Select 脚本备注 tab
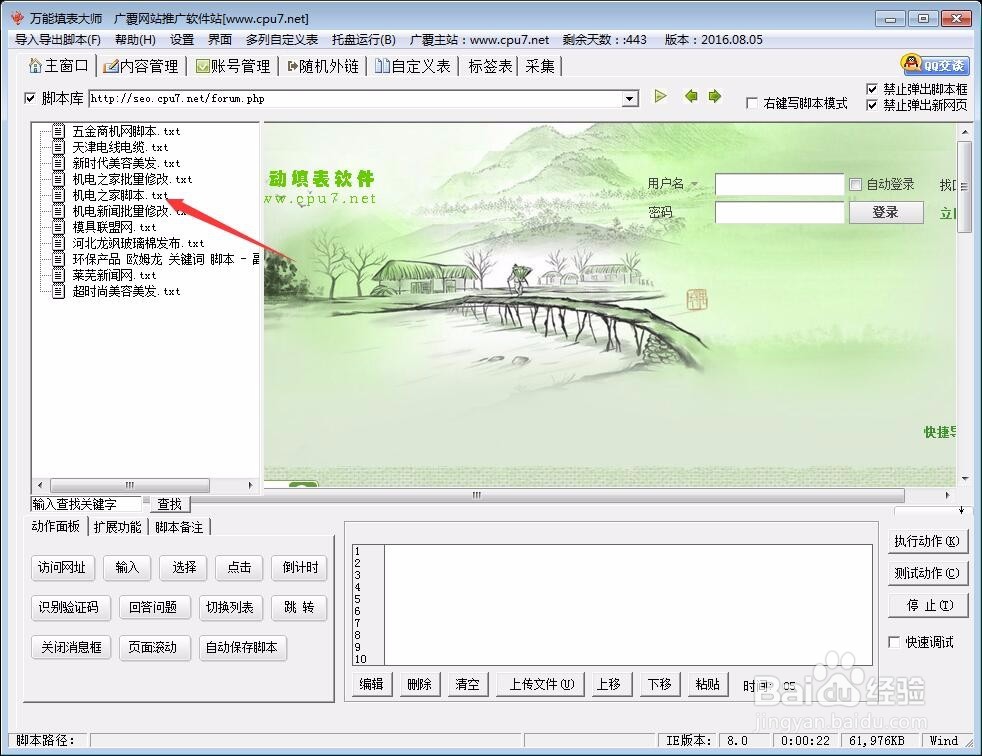The image size is (982, 756). point(179,527)
